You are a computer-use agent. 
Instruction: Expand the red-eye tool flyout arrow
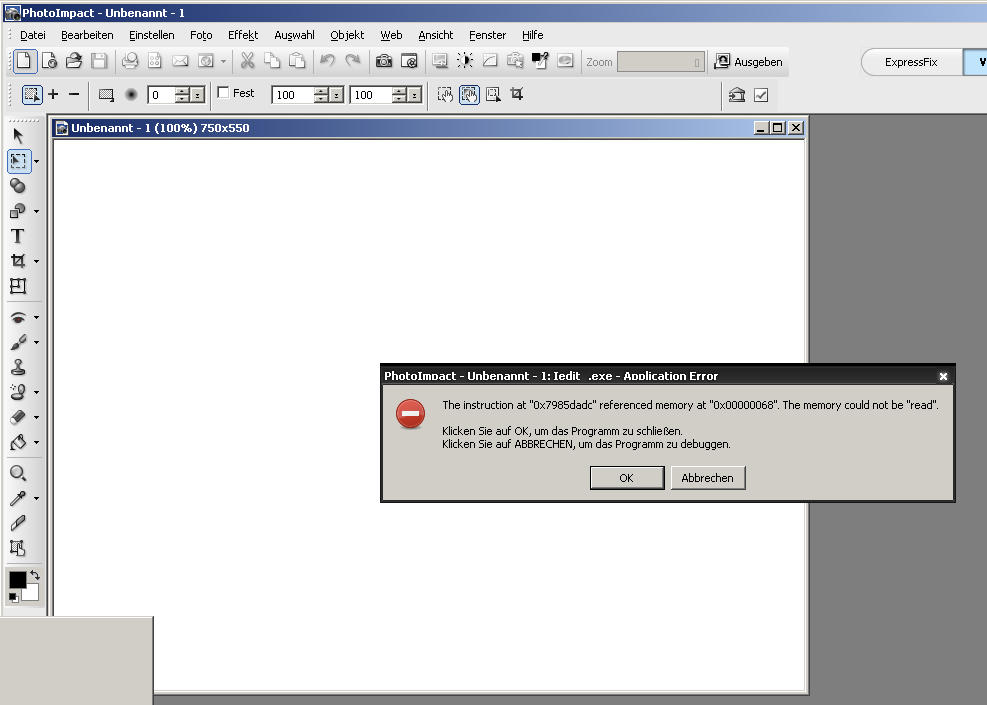37,317
